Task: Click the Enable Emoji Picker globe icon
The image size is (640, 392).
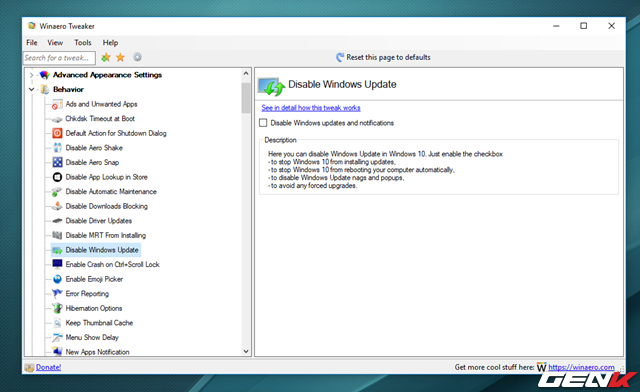Action: 57,279
